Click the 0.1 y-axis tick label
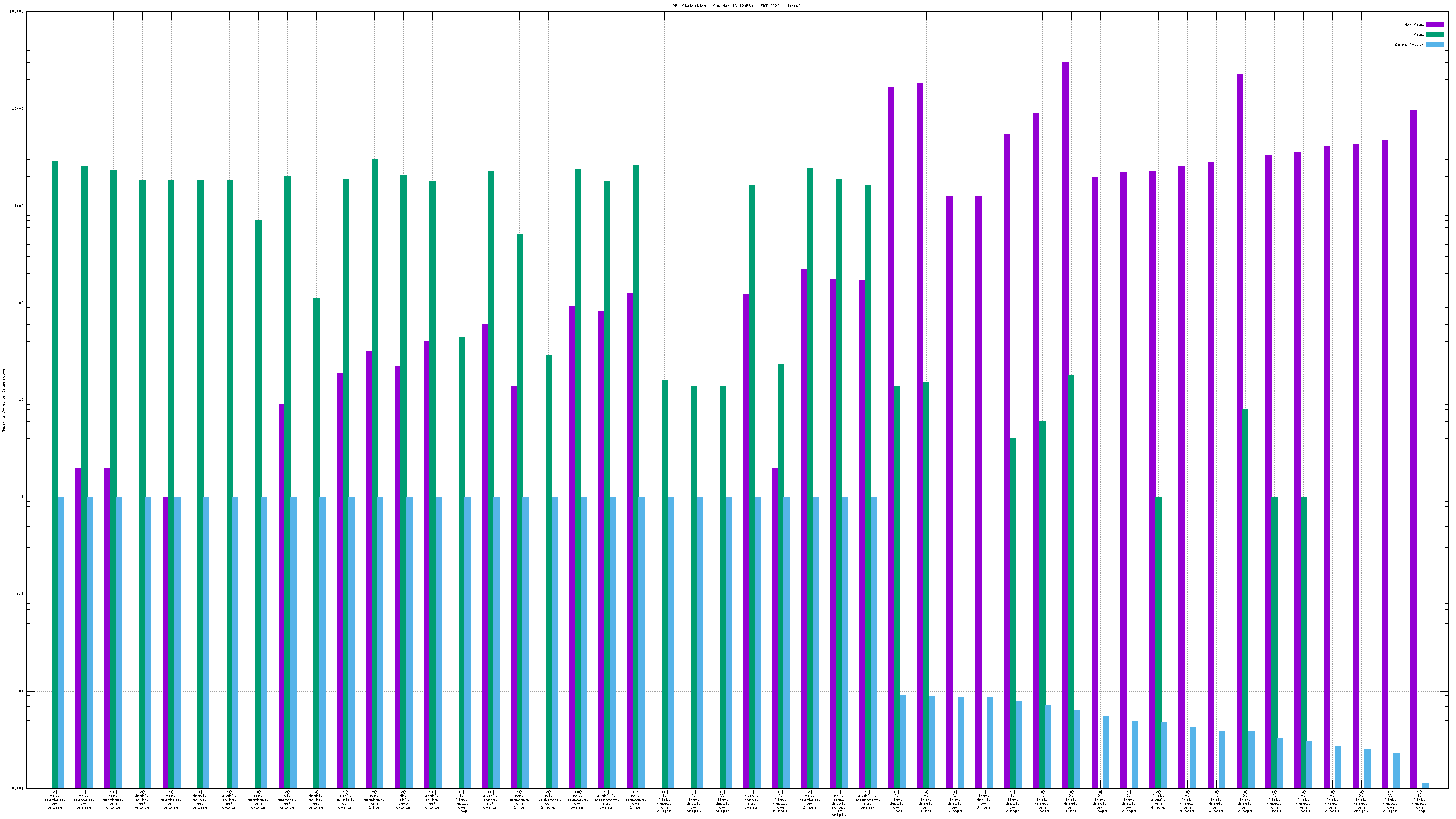Screen dimensions: 1456x819 [20, 594]
